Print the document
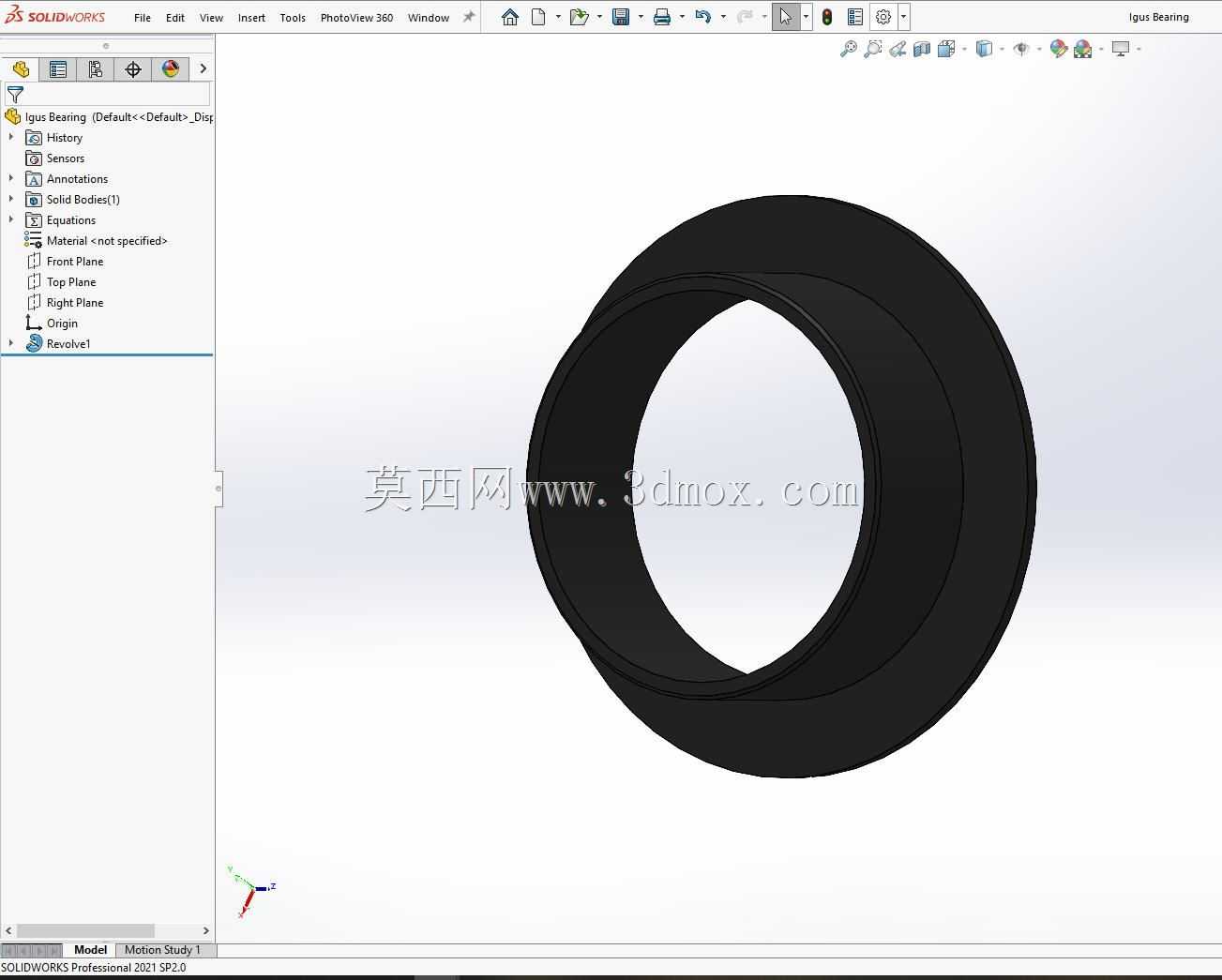 662,17
